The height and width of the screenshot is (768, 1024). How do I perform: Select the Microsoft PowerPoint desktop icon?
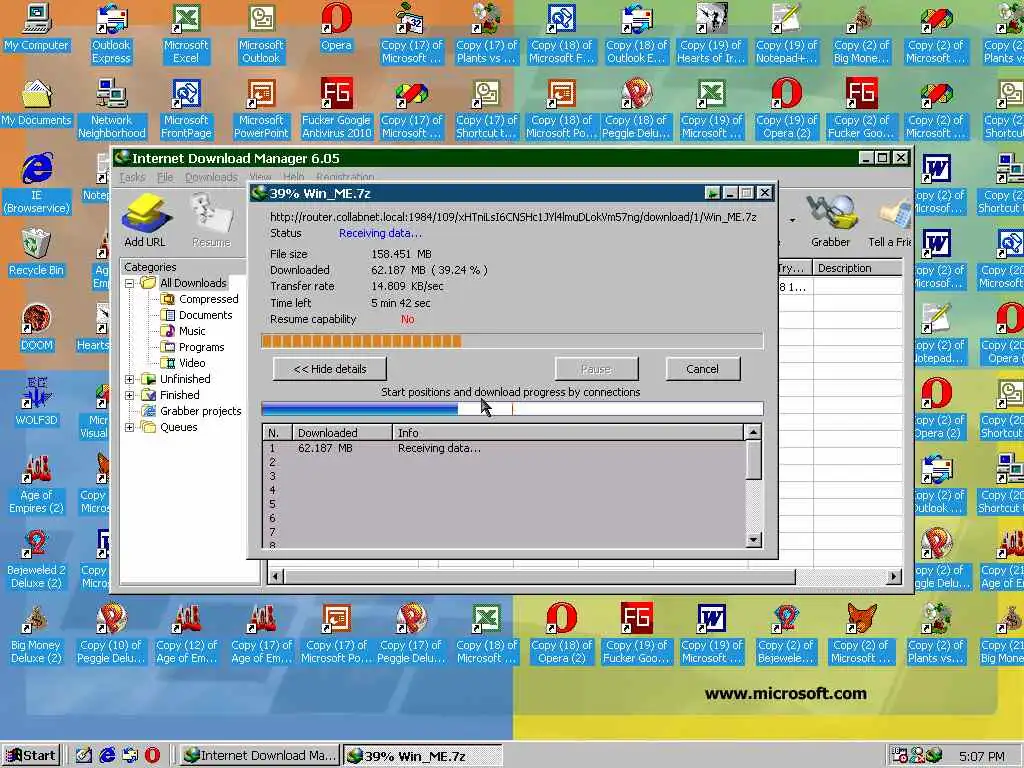pyautogui.click(x=261, y=109)
